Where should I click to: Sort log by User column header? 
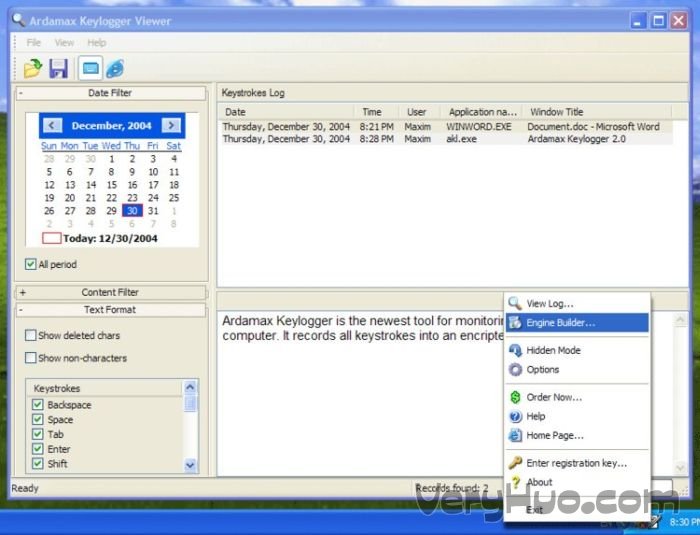point(419,112)
